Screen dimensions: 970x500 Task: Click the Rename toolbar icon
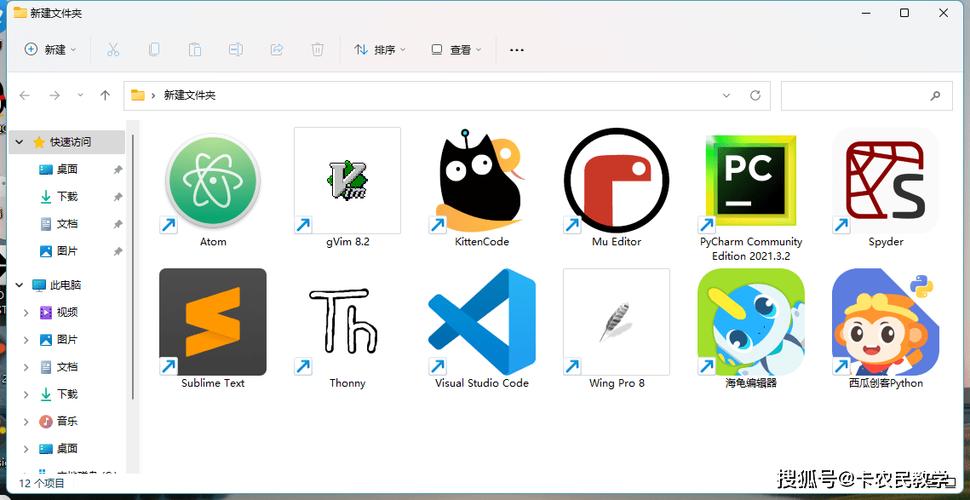tap(235, 50)
